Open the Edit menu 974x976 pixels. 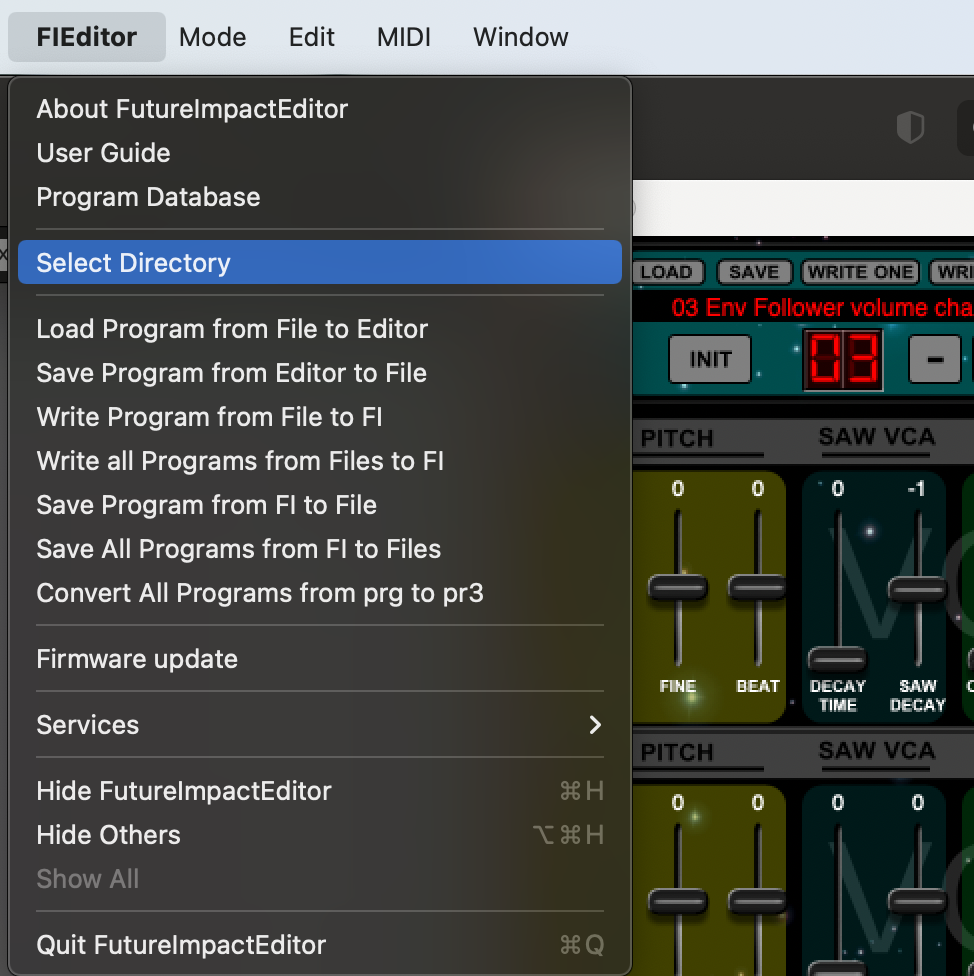311,37
